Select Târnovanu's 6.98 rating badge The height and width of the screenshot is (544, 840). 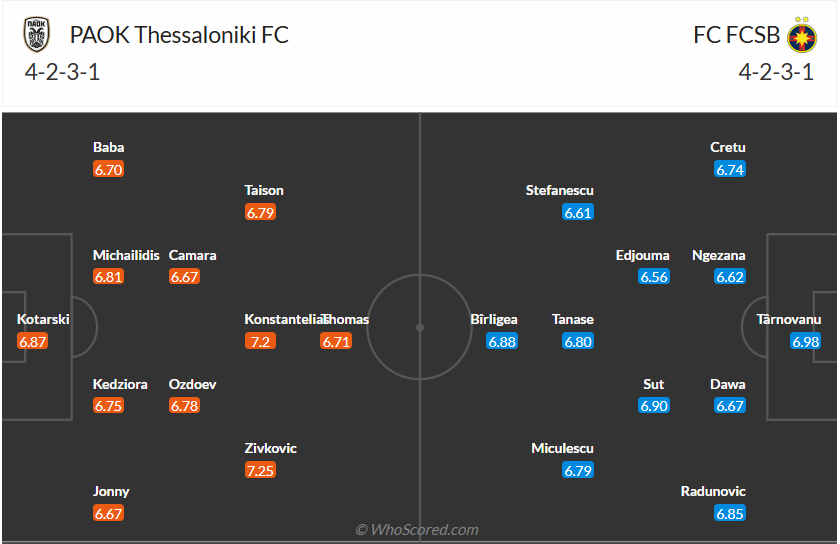pyautogui.click(x=805, y=342)
